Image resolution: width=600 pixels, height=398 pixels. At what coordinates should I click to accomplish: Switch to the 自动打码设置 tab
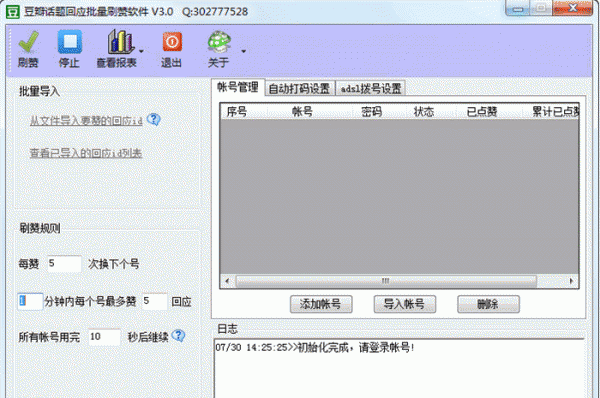point(299,88)
